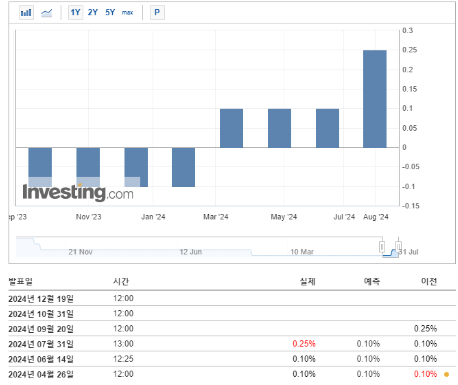Click the P button in chart toolbar

pyautogui.click(x=157, y=13)
